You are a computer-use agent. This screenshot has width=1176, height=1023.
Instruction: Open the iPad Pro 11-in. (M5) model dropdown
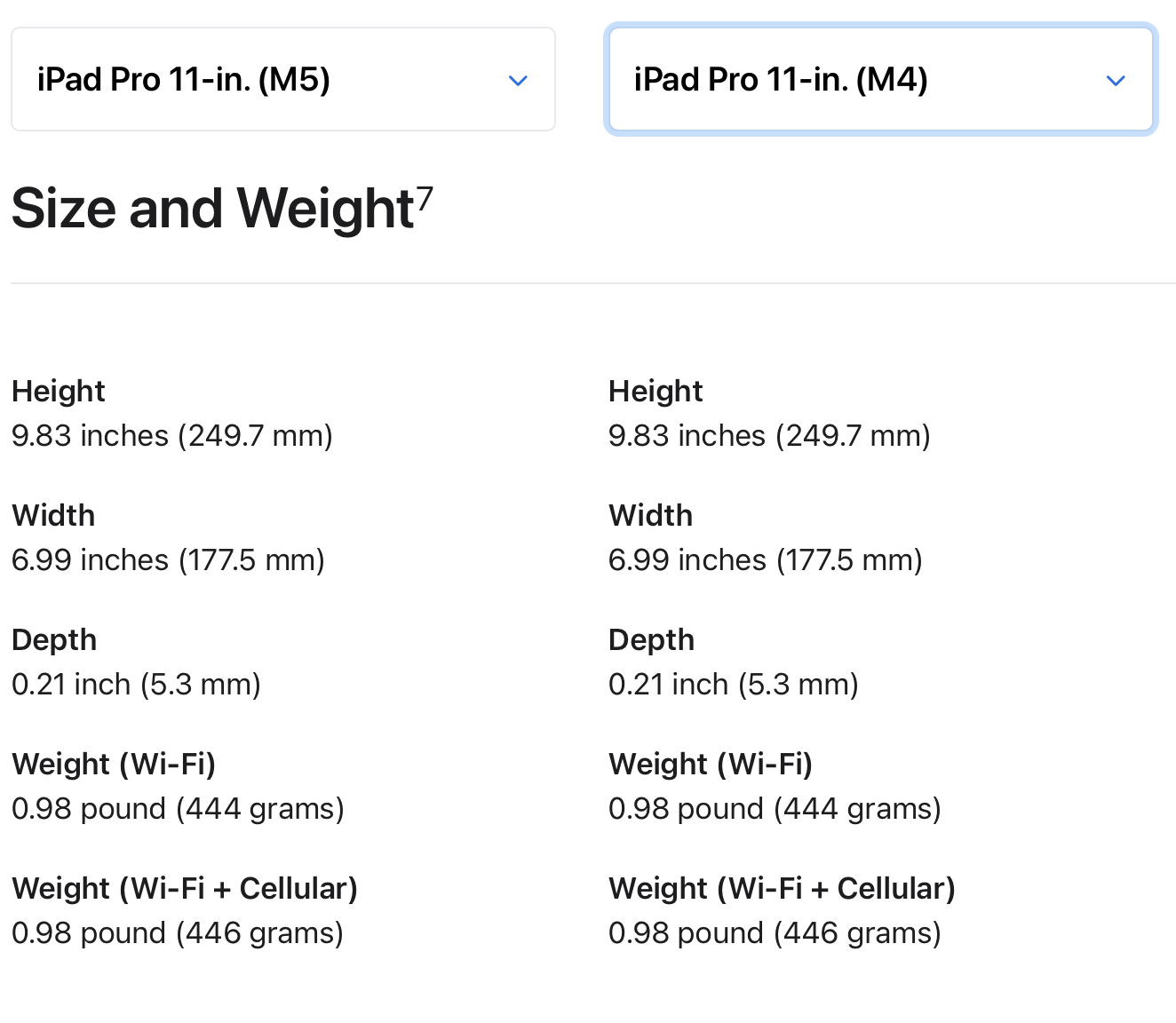click(282, 80)
